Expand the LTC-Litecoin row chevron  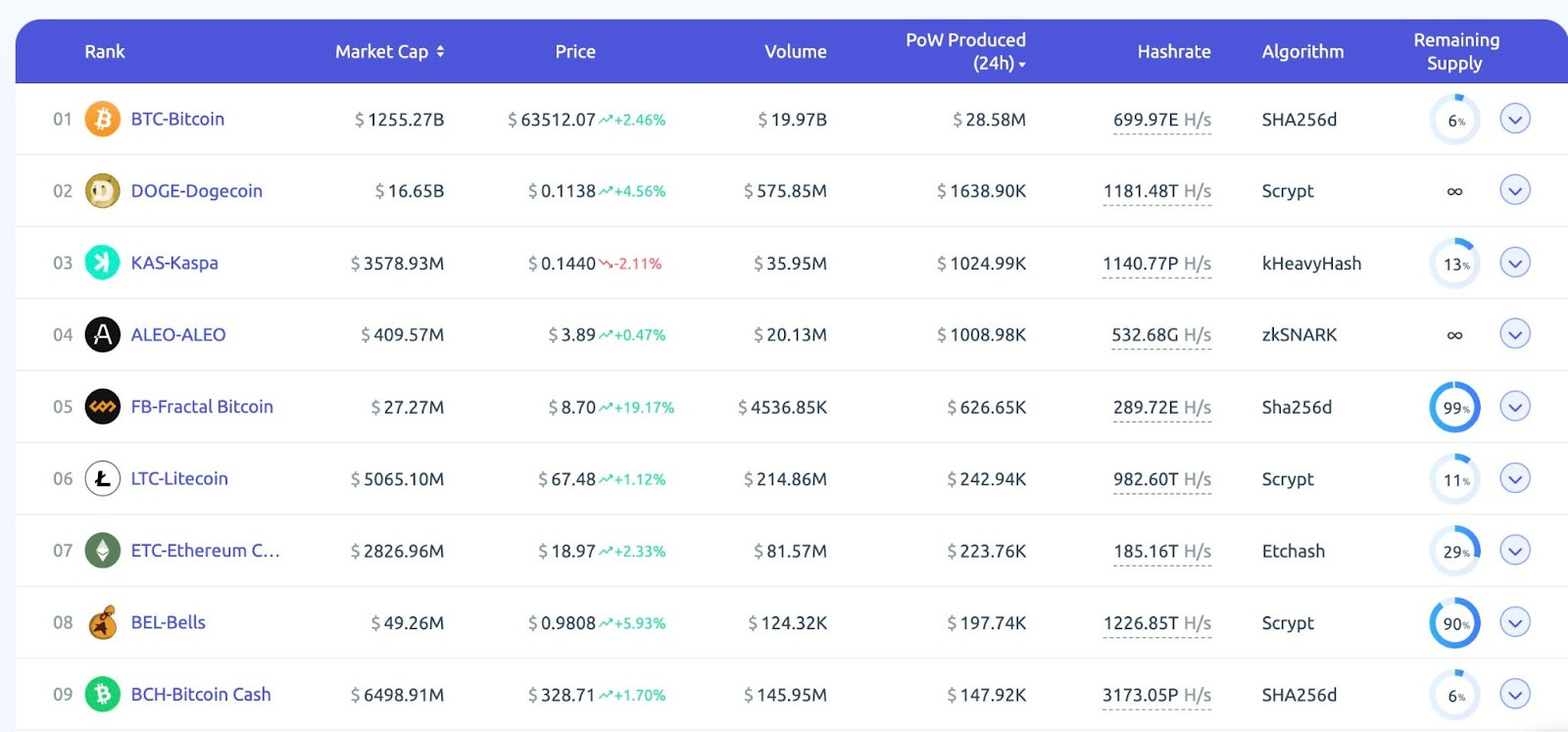tap(1515, 478)
